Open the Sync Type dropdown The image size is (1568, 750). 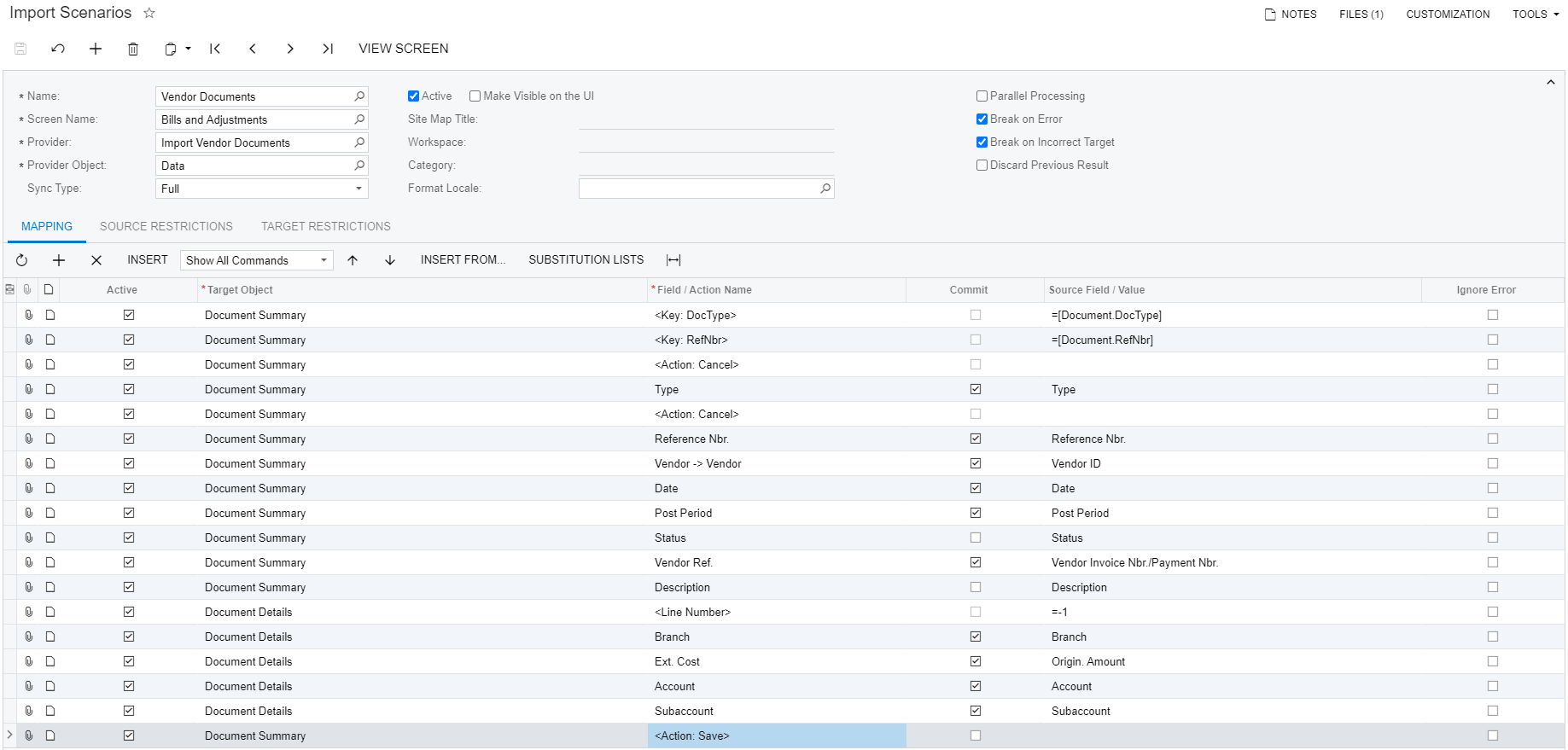358,189
